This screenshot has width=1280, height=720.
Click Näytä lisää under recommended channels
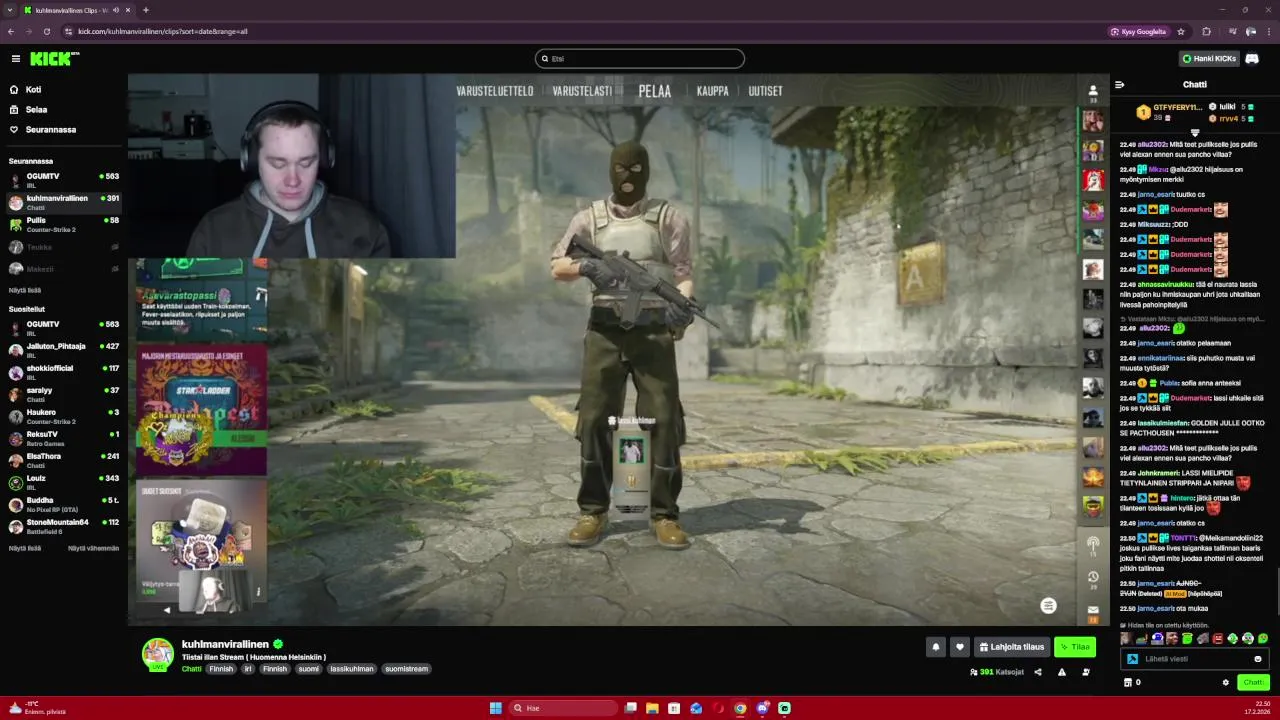25,548
